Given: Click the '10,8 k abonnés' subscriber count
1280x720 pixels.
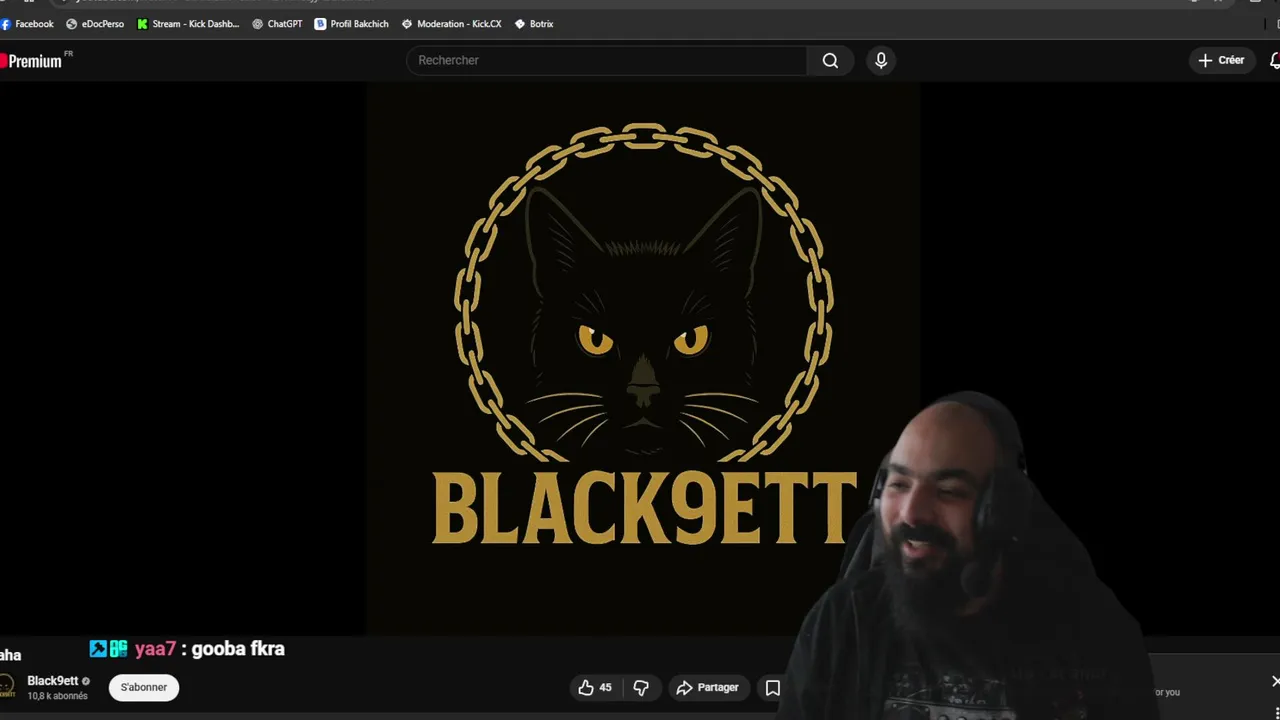Looking at the screenshot, I should point(57,696).
